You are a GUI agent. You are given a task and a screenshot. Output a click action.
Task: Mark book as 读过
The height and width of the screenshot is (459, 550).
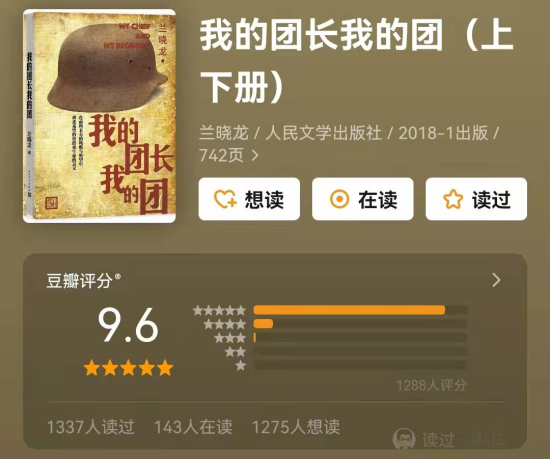coord(476,199)
